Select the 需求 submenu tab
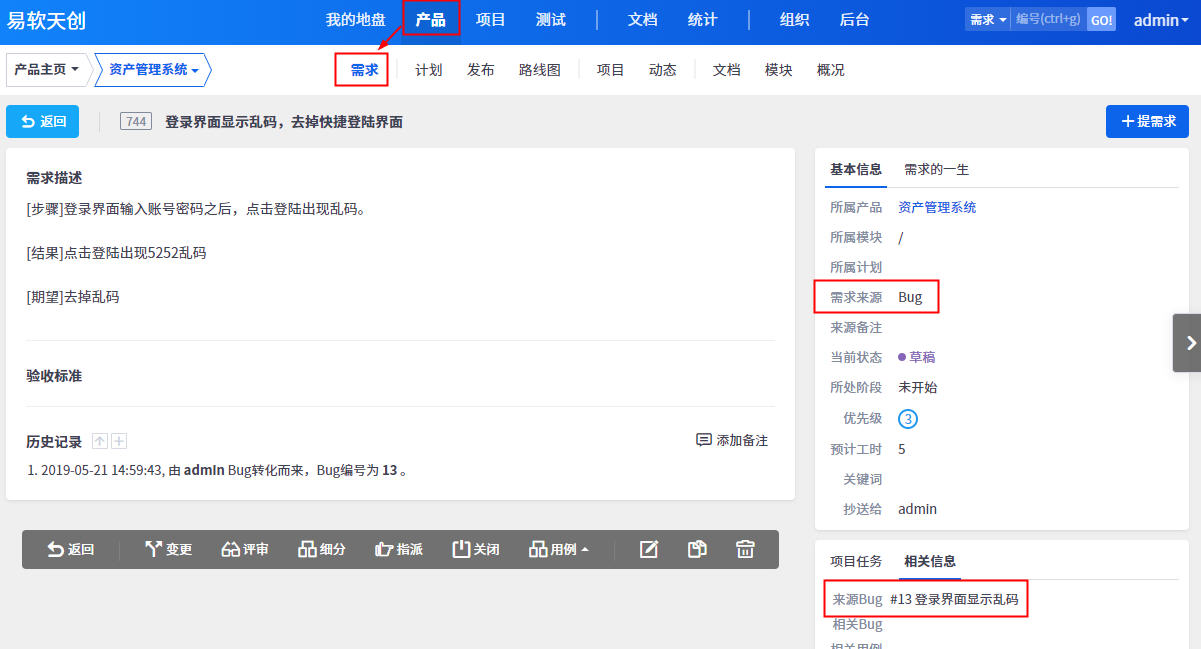 pos(364,69)
